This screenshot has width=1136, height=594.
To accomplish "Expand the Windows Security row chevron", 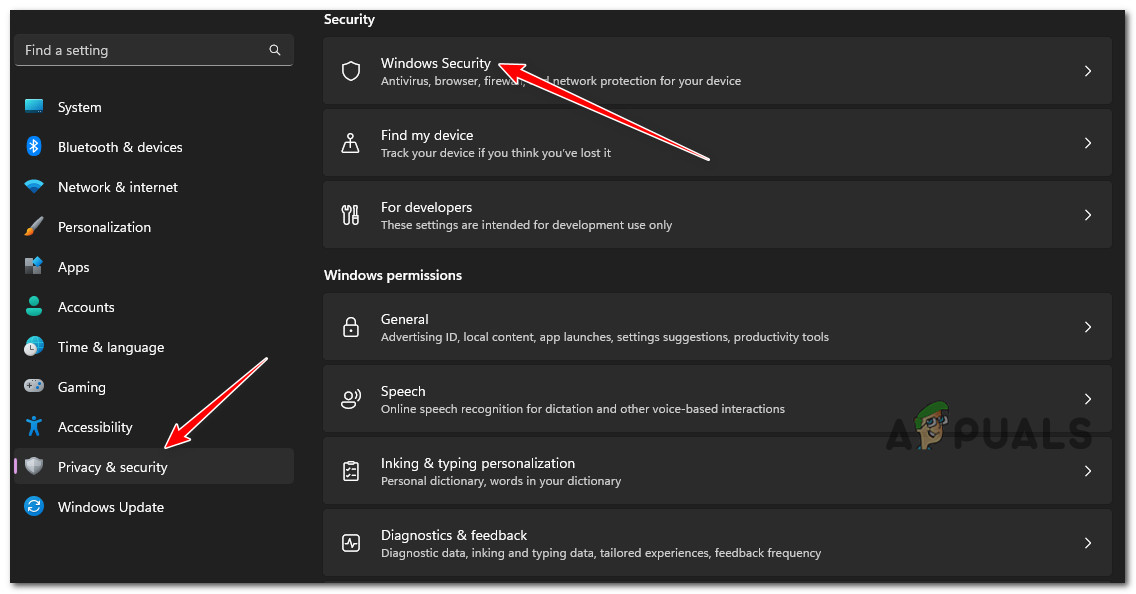I will (1088, 71).
